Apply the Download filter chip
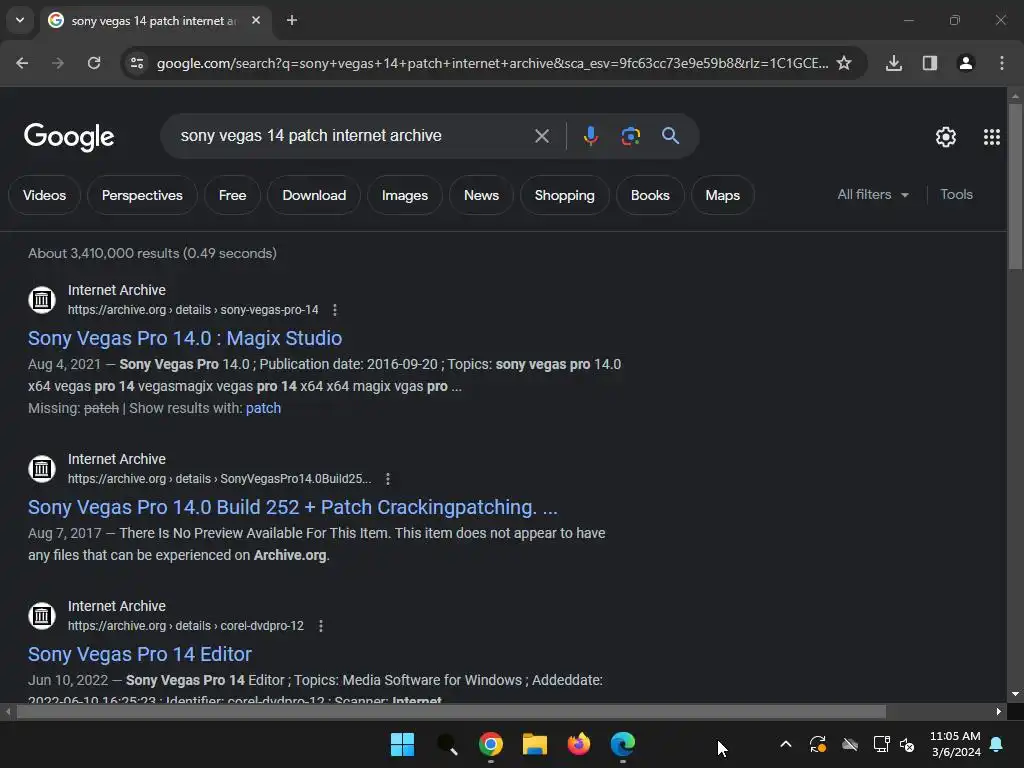Image resolution: width=1024 pixels, height=768 pixels. [x=314, y=195]
